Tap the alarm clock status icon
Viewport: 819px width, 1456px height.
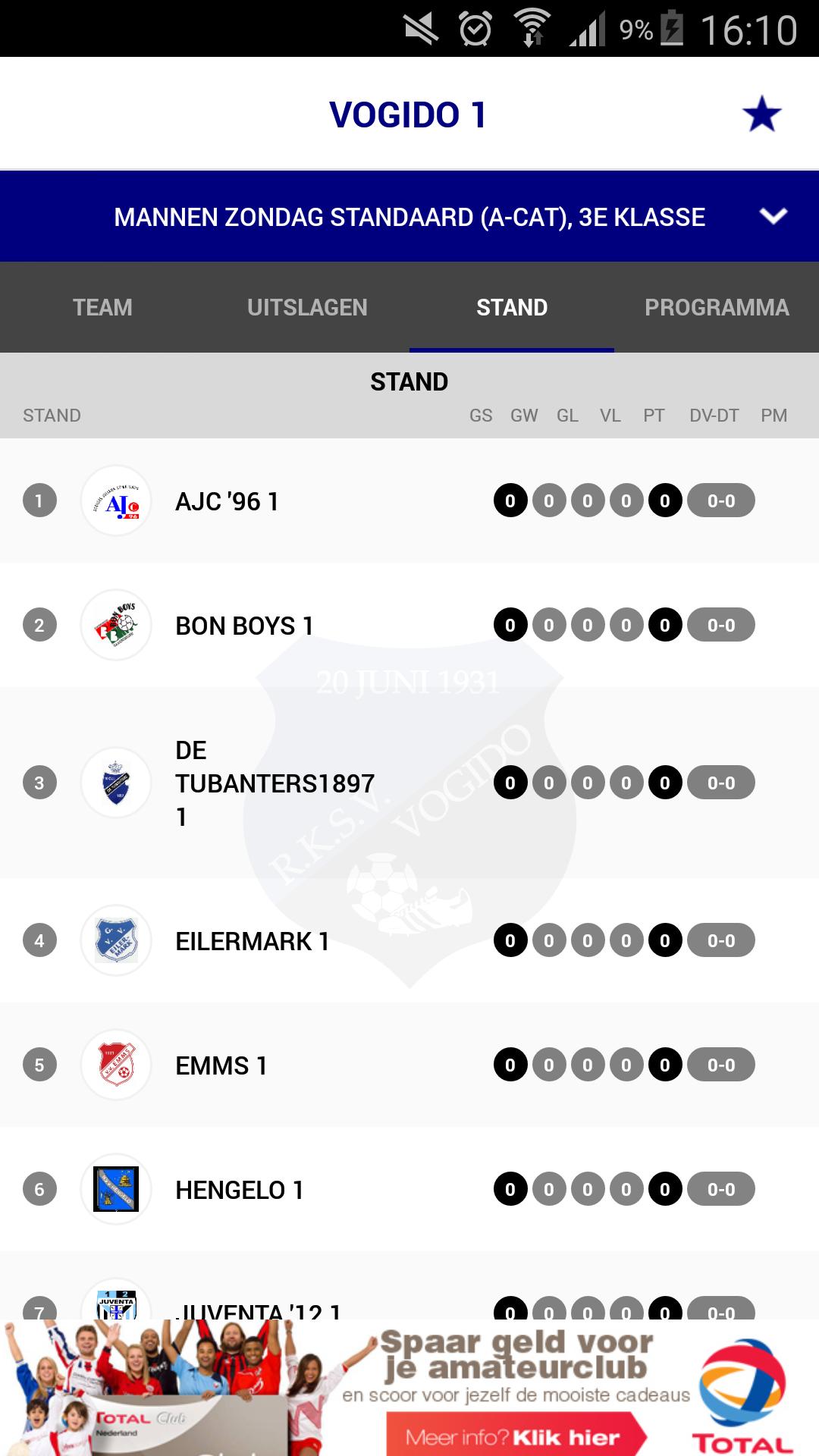475,30
